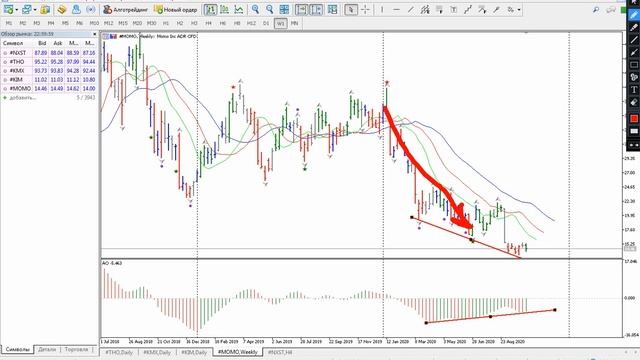Switch to the #KMX,Daily chart tab

tap(157, 352)
